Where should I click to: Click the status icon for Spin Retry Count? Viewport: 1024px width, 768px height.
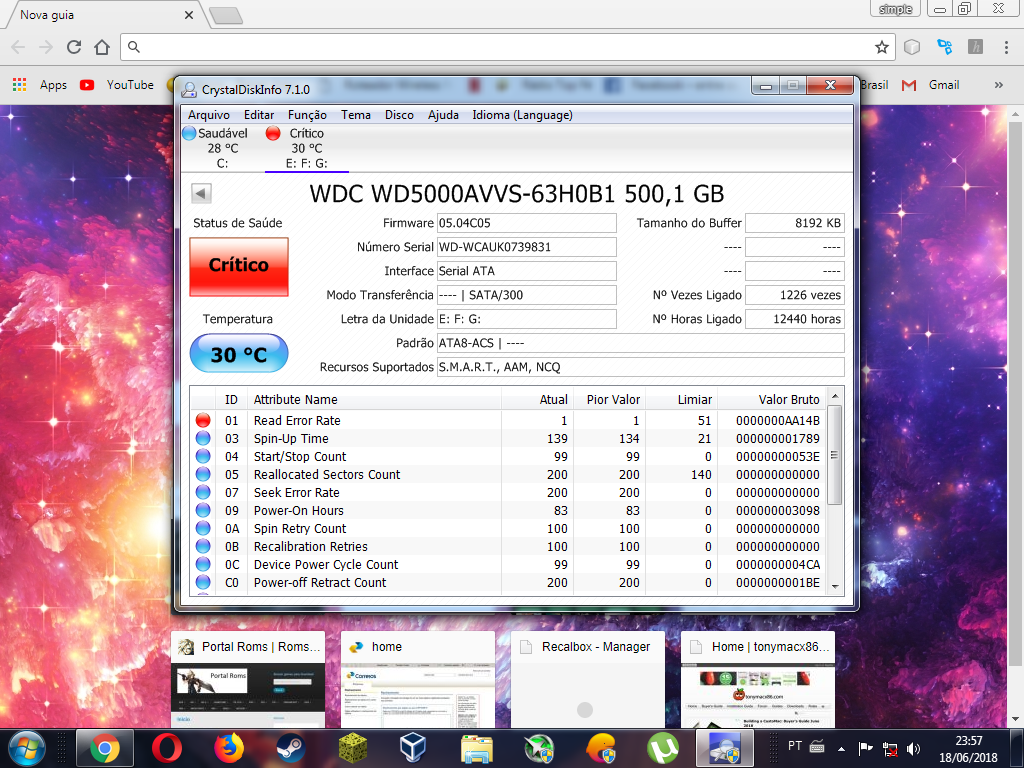203,528
